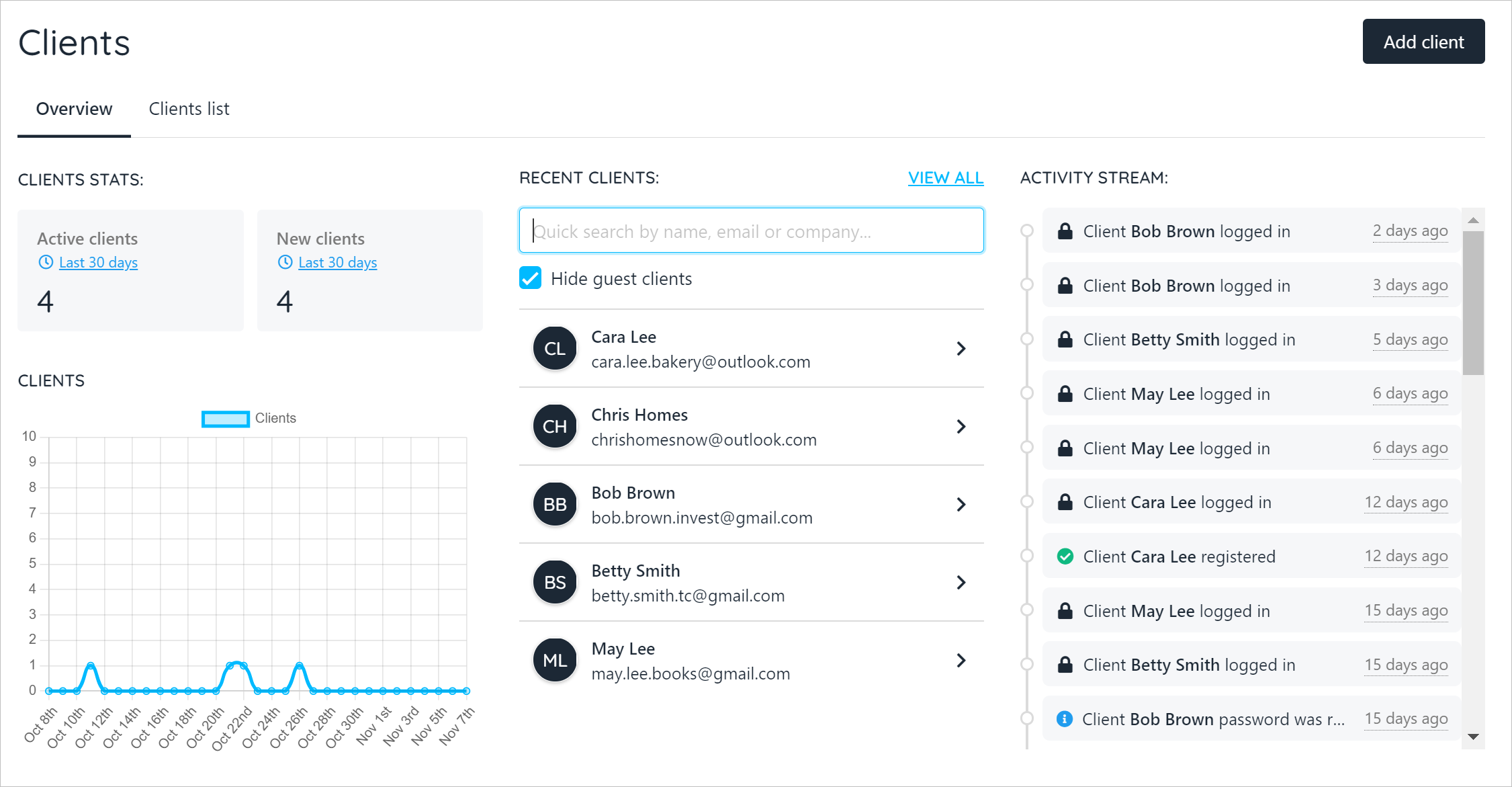Open Betty Smith details via chevron
1512x787 pixels.
pos(961,582)
